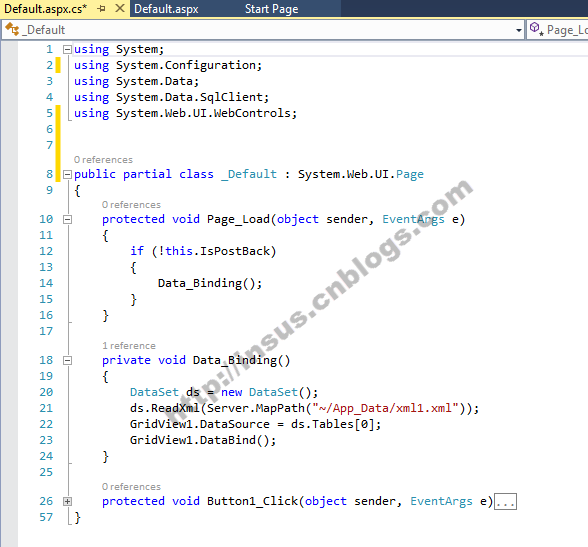Viewport: 588px width, 547px height.
Task: Click the 'Page' base type on line 8
Action: click(x=410, y=174)
